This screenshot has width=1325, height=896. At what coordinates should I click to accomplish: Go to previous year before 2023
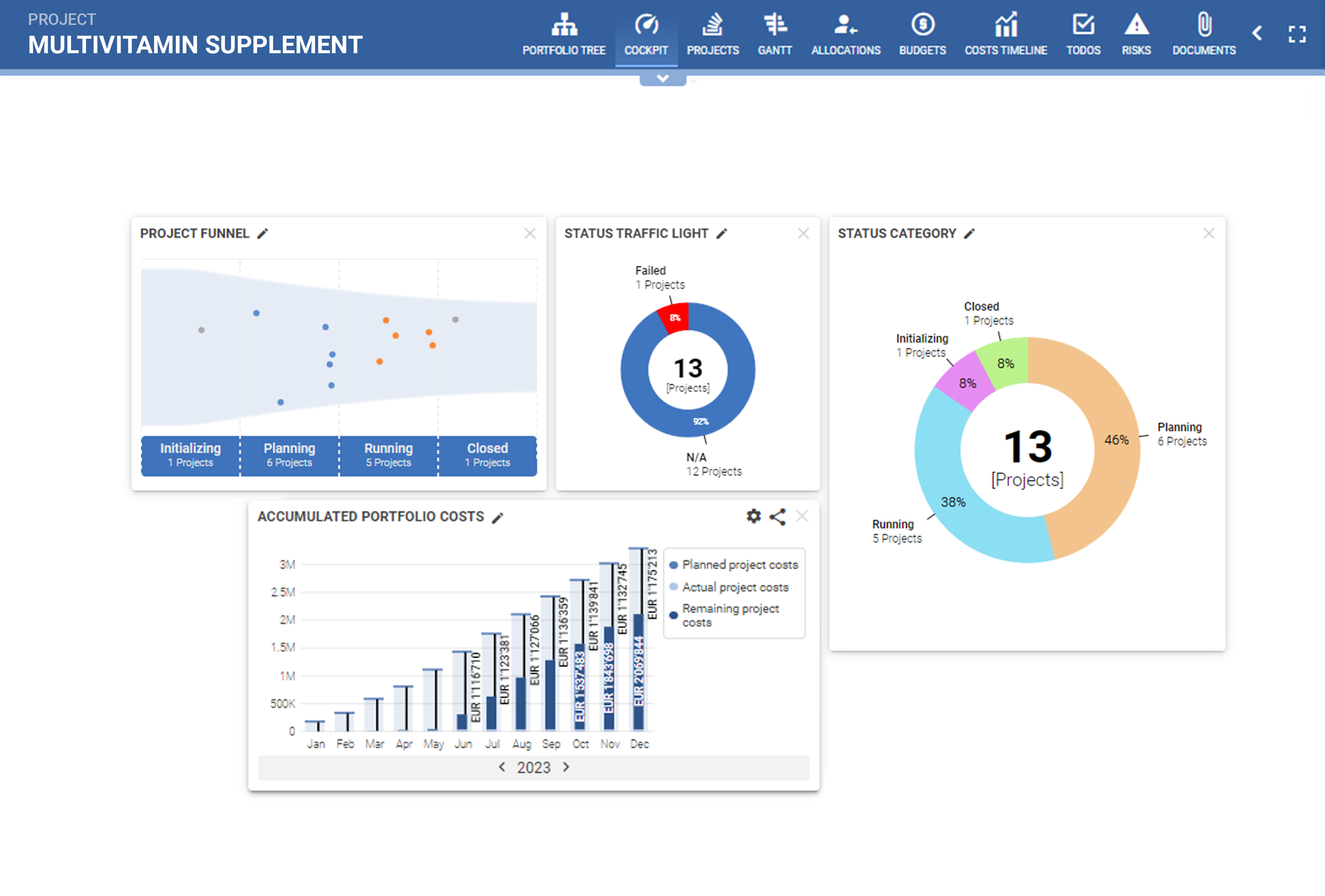click(x=502, y=767)
